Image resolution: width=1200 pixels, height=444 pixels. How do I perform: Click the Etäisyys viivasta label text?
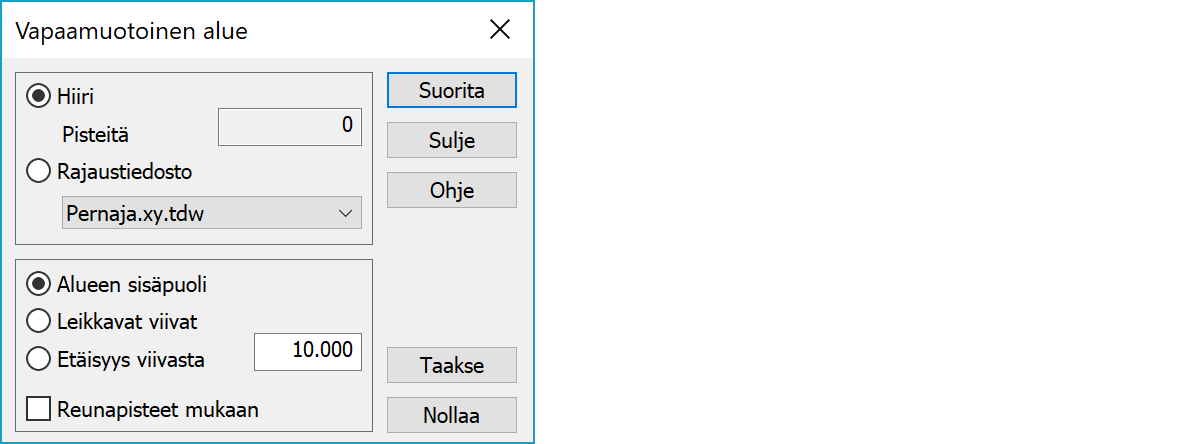(x=131, y=359)
